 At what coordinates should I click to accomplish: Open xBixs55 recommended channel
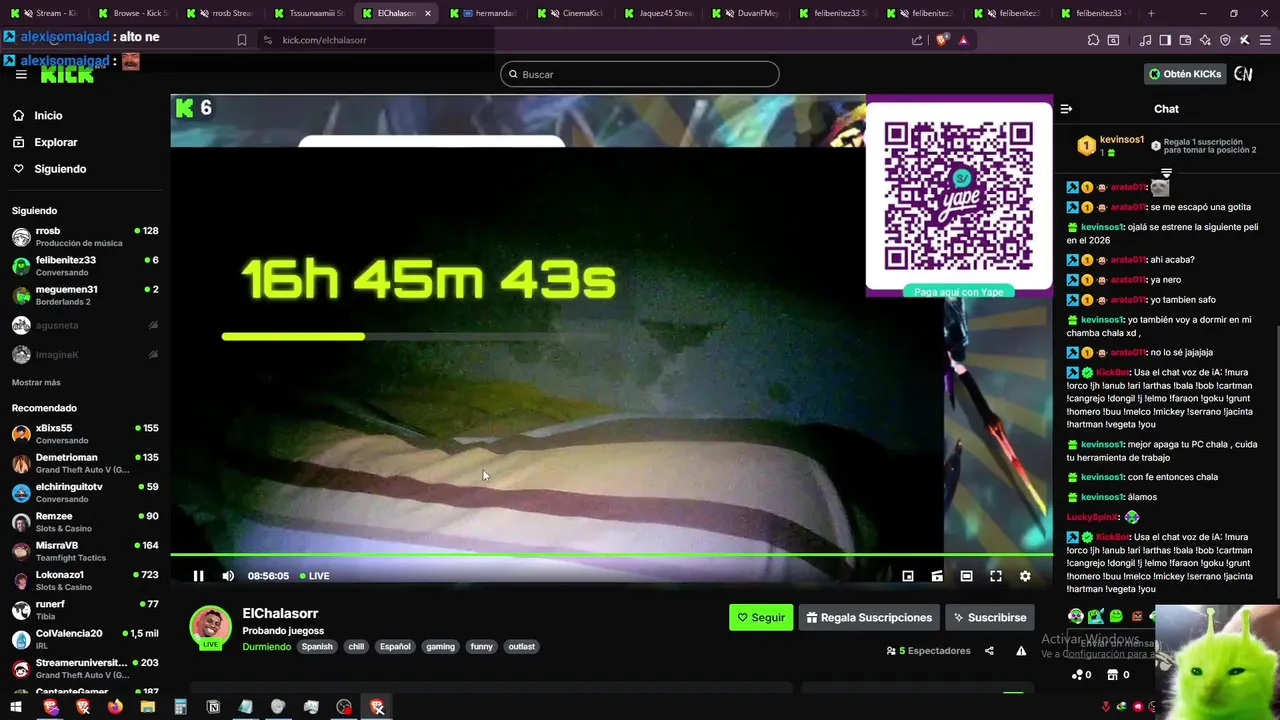[x=85, y=434]
